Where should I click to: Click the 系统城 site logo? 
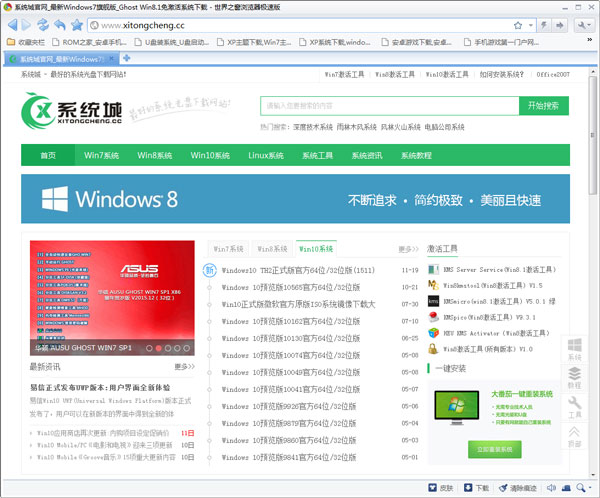pyautogui.click(x=72, y=110)
